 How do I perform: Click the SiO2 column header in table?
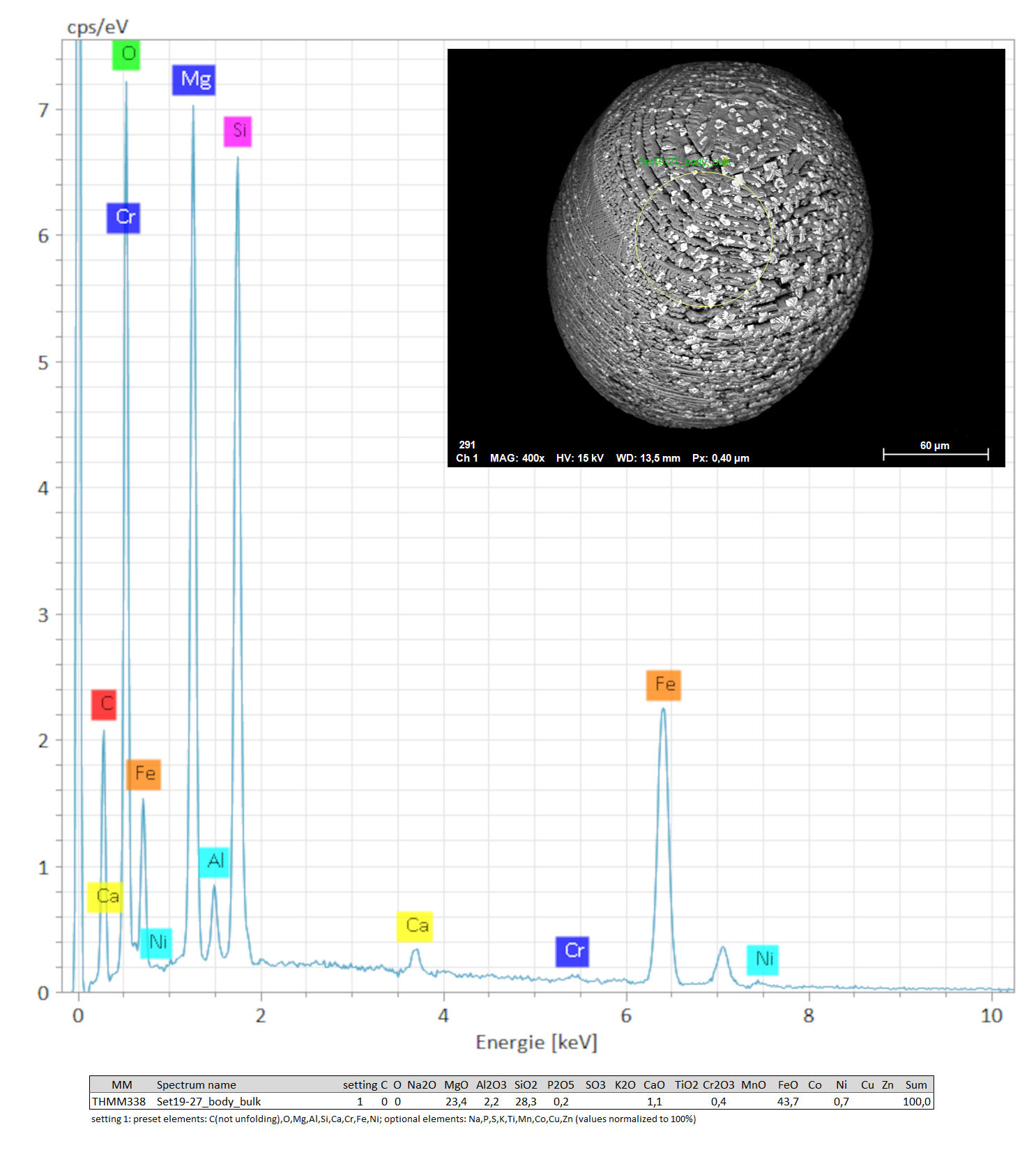[526, 1084]
